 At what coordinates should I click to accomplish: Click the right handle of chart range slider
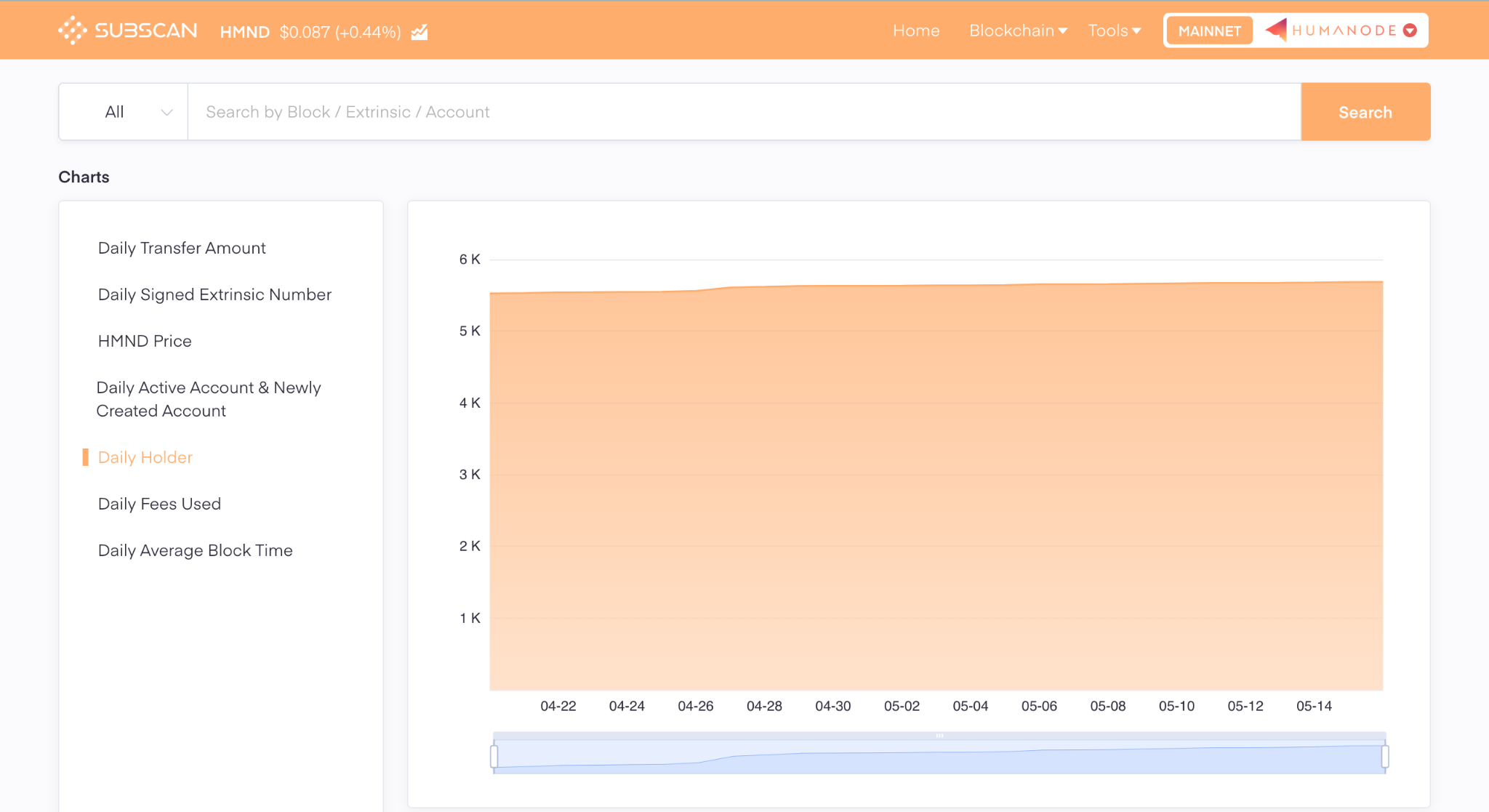click(x=1385, y=757)
